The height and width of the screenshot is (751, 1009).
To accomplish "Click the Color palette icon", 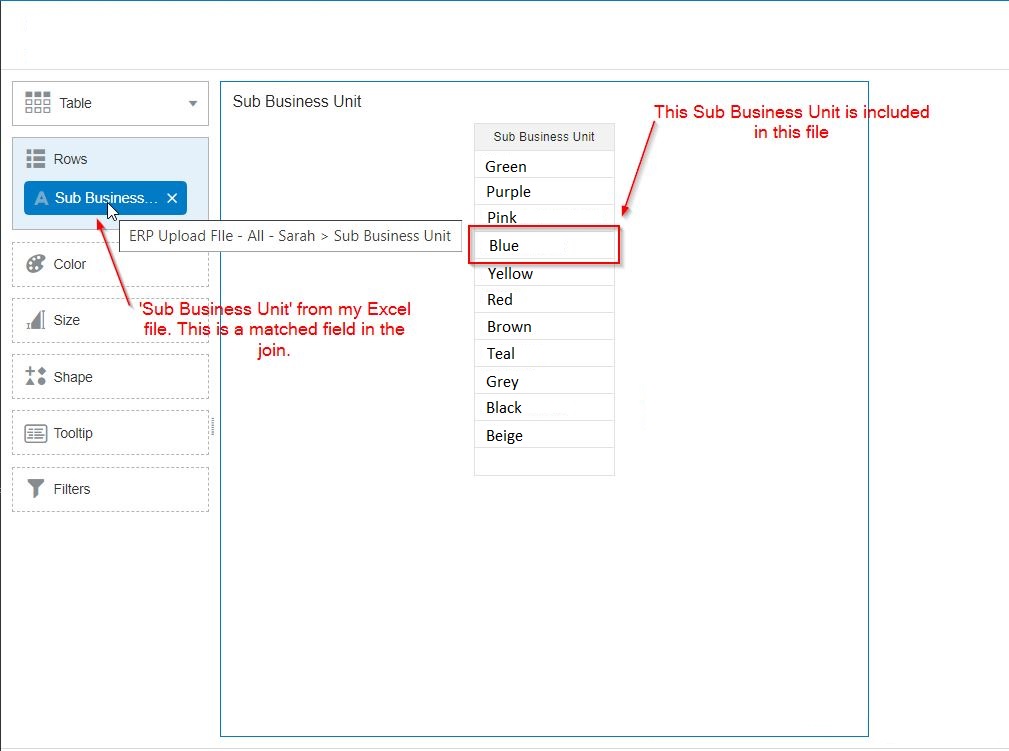I will point(35,264).
